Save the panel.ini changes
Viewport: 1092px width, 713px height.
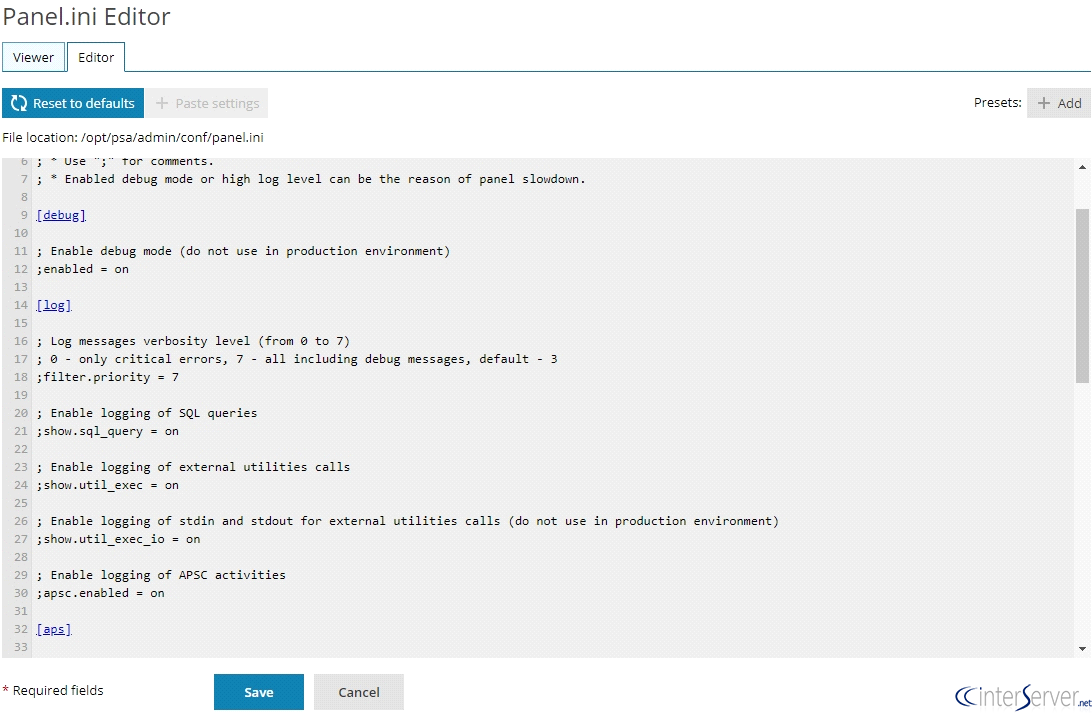(x=258, y=692)
